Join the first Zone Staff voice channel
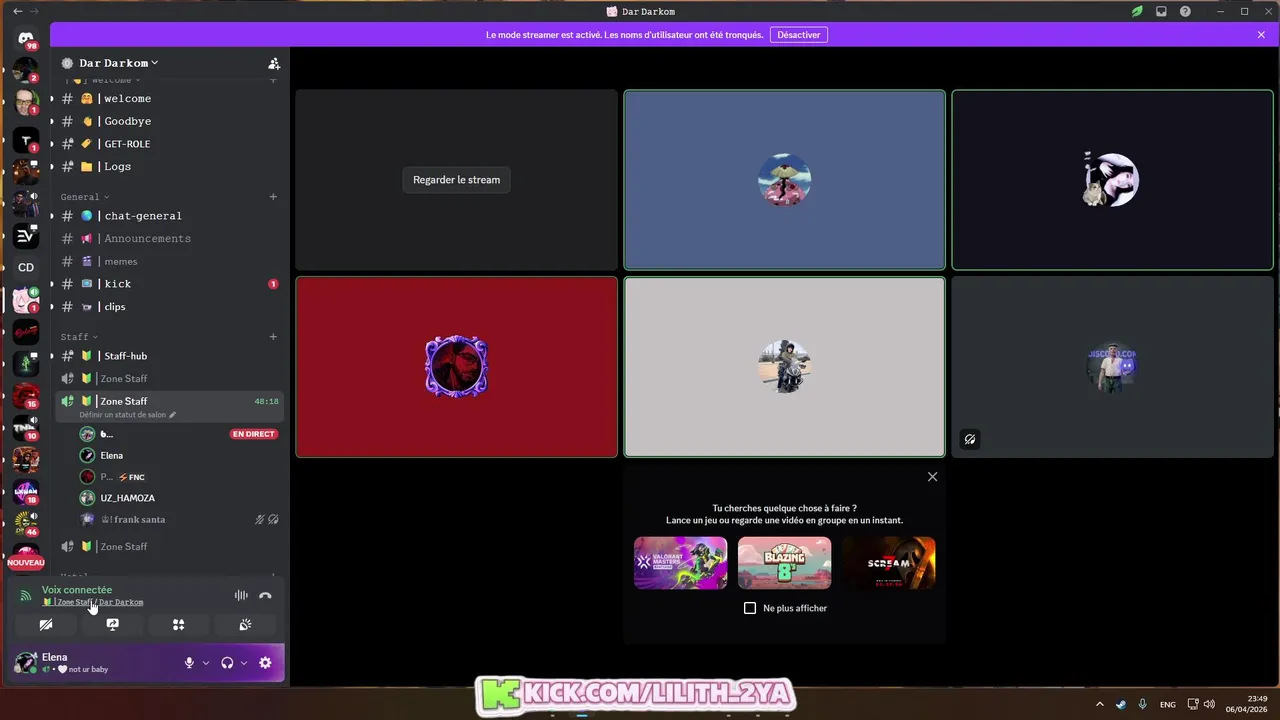Screen dimensions: 1280x720 pos(169,379)
